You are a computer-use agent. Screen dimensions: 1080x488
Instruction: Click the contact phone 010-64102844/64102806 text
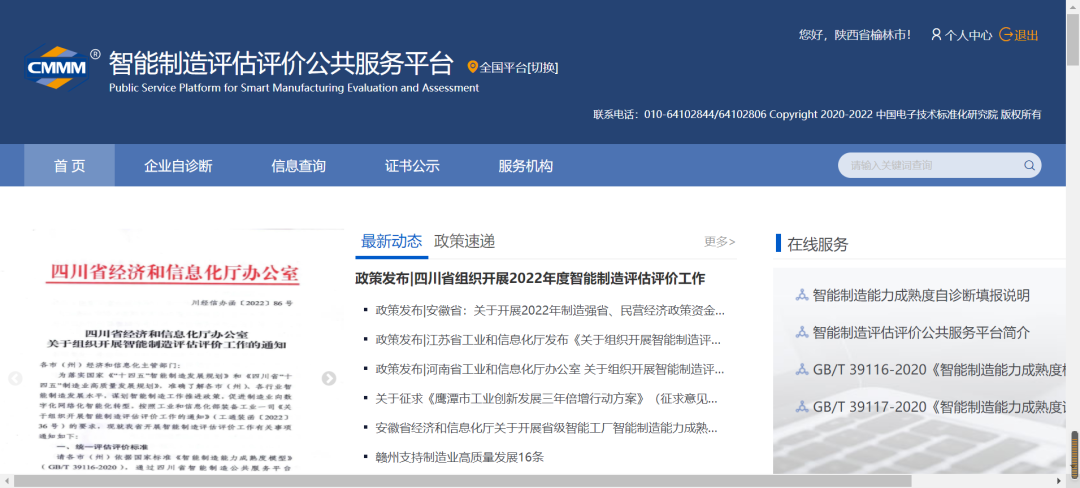(x=705, y=114)
